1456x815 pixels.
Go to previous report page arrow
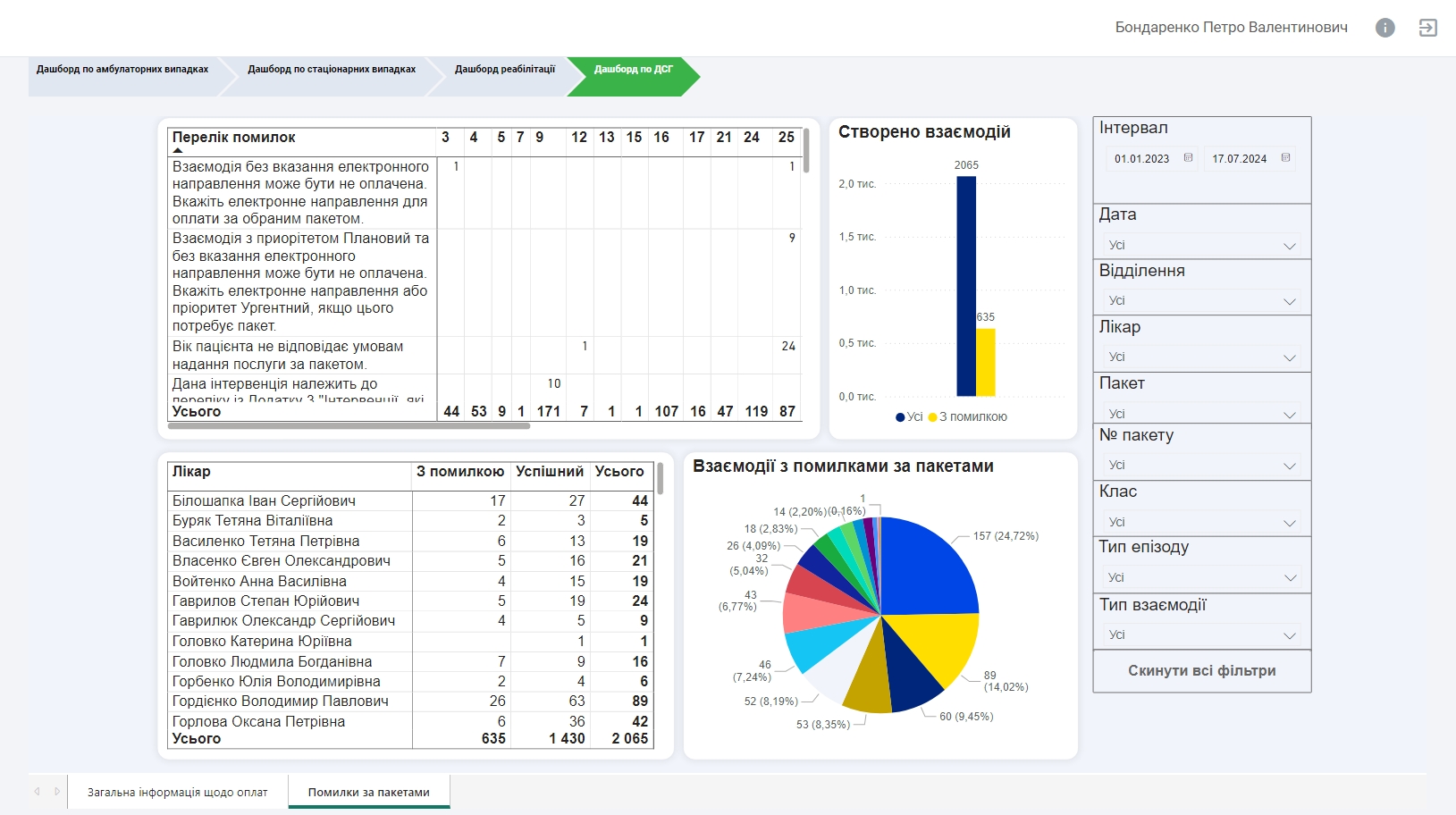click(x=38, y=792)
